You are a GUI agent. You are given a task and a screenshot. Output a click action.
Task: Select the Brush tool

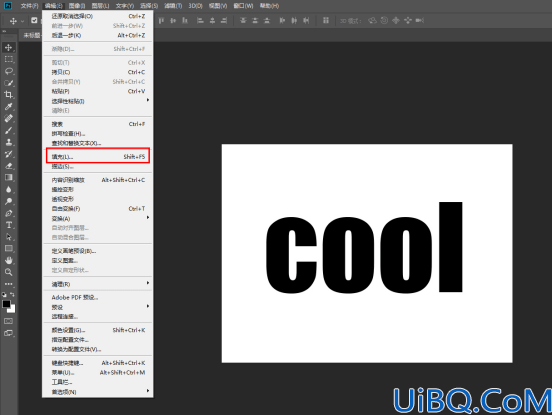9,130
